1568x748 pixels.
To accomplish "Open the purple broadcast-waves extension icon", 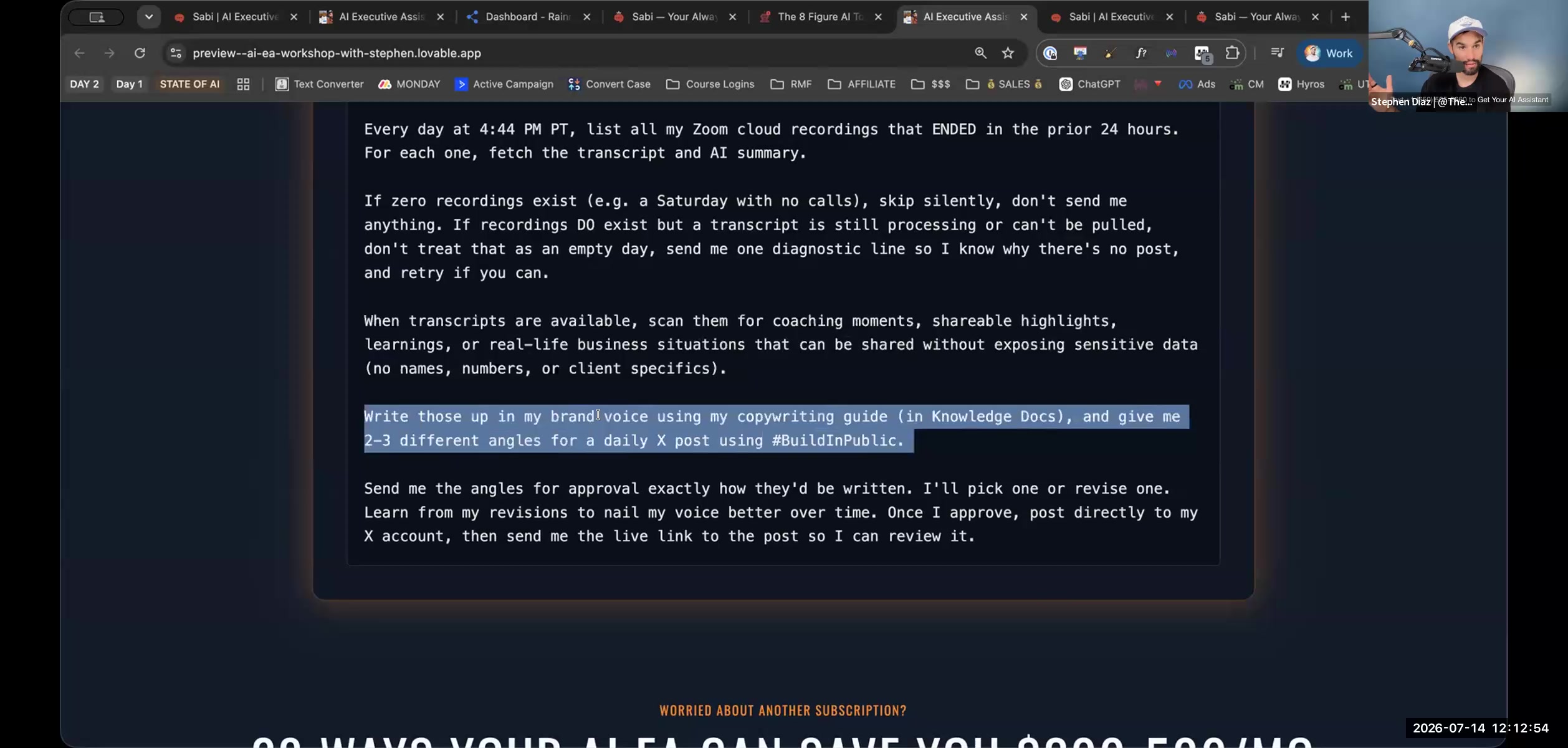I will coord(1171,53).
